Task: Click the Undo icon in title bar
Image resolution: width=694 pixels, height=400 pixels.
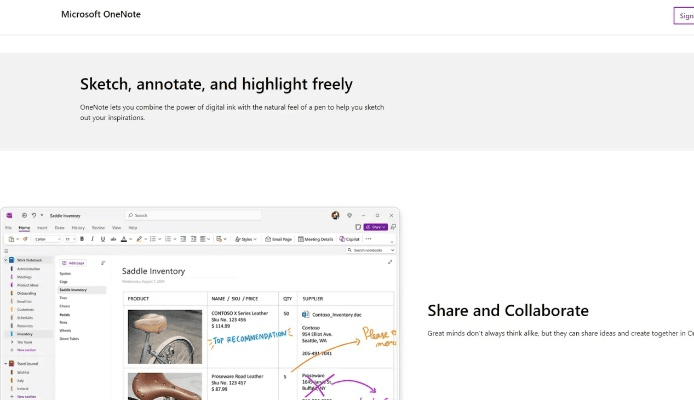Action: [33, 215]
